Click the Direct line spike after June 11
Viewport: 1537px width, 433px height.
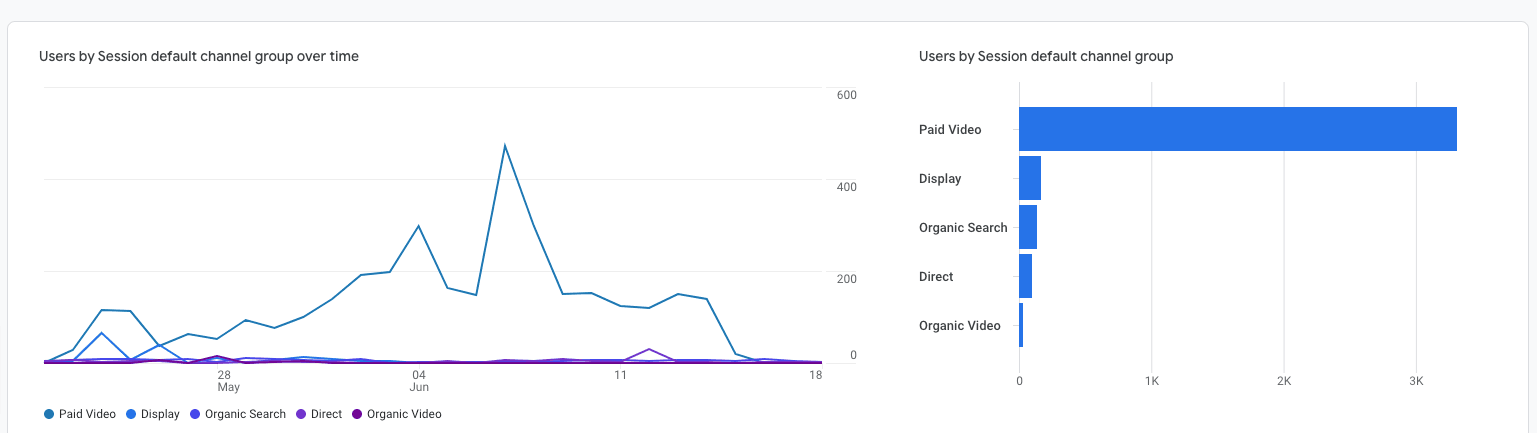tap(649, 350)
